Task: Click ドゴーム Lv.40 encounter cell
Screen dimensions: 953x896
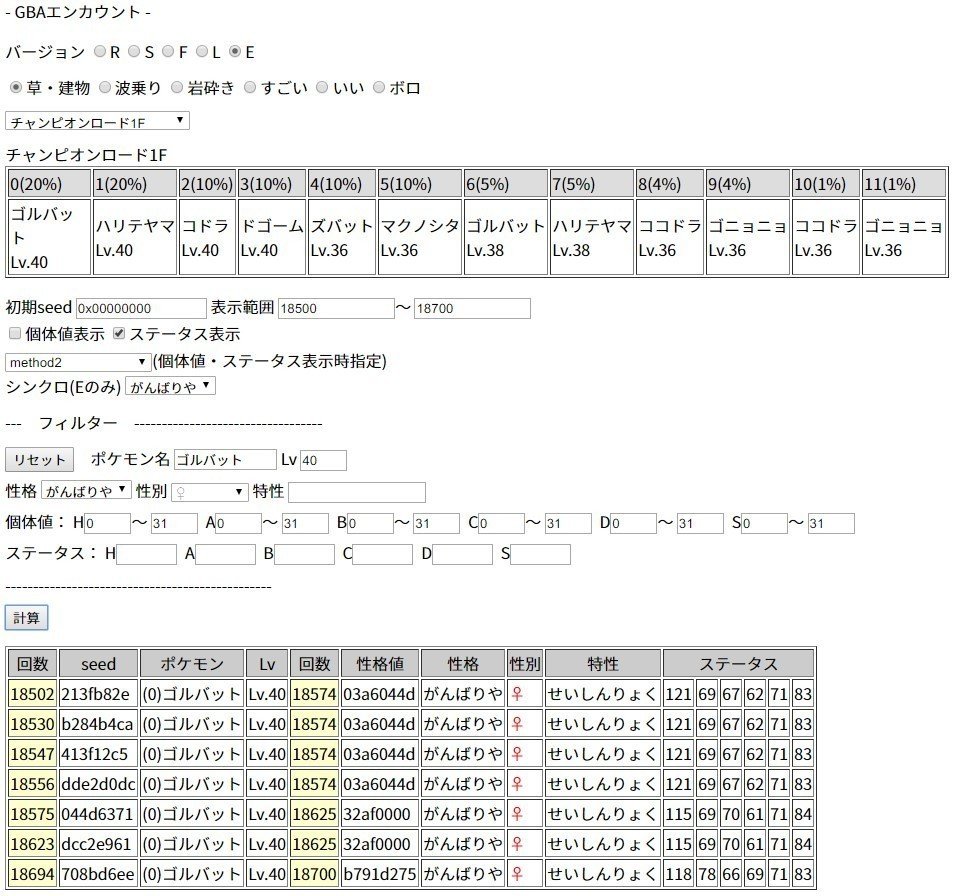Action: (272, 237)
